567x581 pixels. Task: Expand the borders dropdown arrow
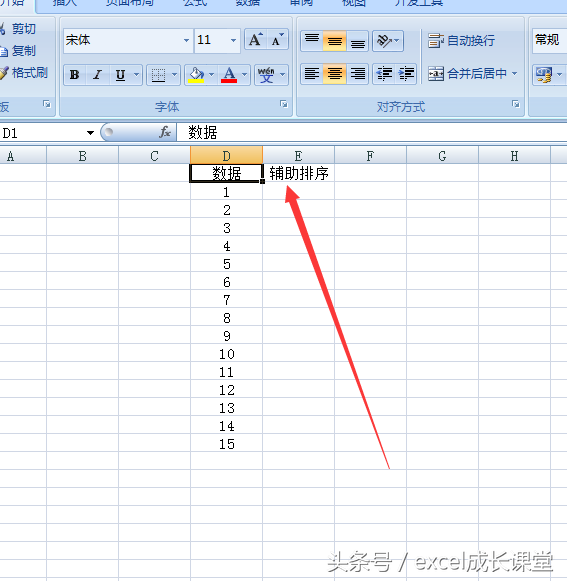pos(175,75)
